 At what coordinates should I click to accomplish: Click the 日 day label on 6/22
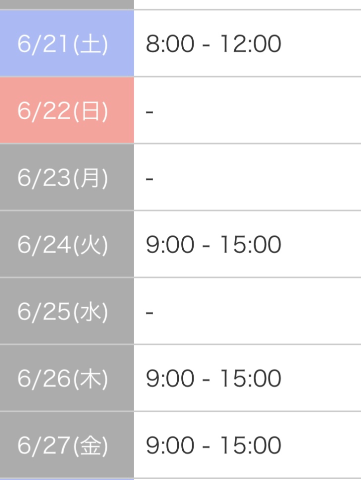[90, 111]
